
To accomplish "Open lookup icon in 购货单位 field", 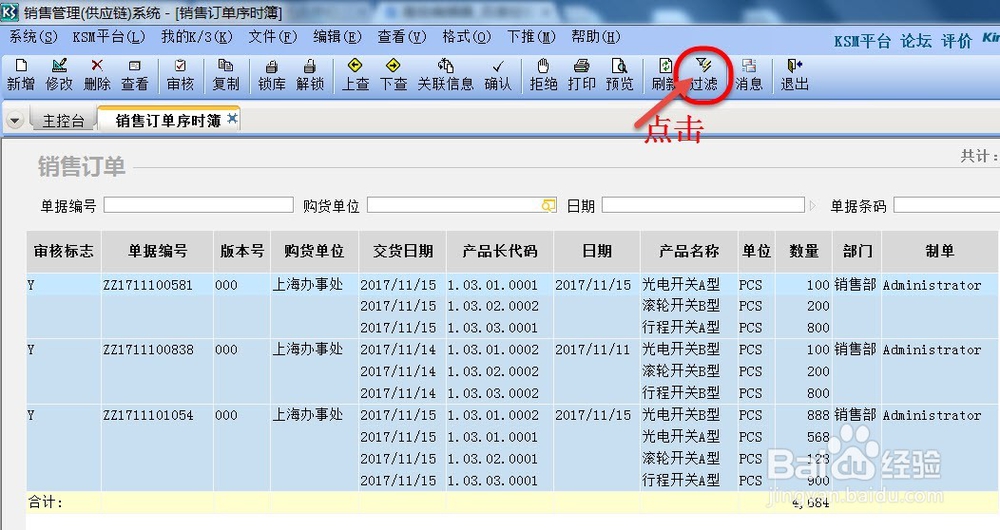I will pos(548,205).
